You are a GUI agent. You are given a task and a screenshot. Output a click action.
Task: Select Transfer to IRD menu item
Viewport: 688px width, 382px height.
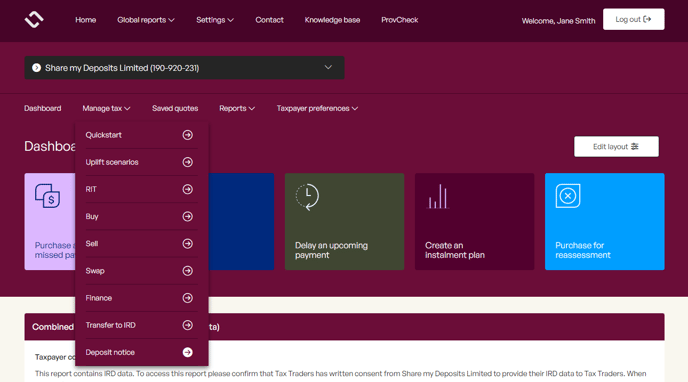tap(141, 325)
